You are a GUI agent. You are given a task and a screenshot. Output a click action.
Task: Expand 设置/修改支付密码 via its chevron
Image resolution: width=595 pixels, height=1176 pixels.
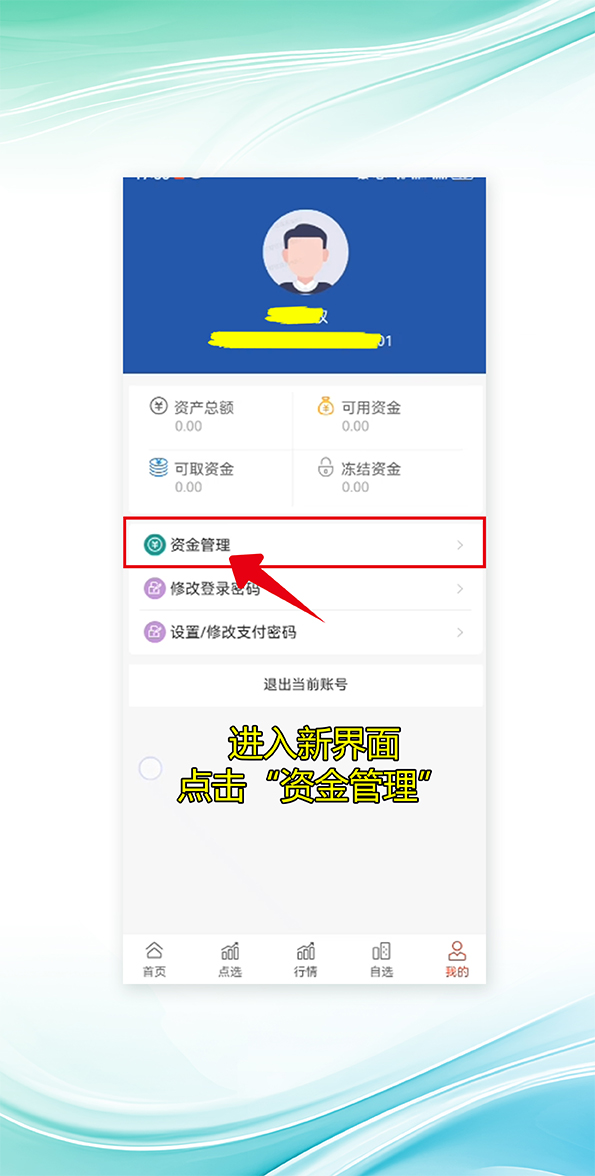[460, 632]
